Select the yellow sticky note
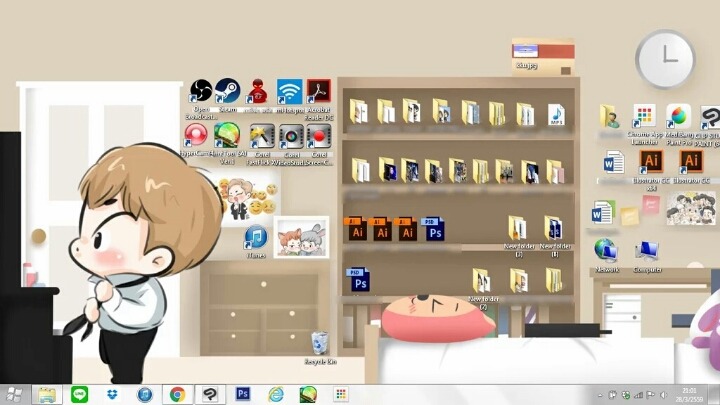 click(x=629, y=215)
